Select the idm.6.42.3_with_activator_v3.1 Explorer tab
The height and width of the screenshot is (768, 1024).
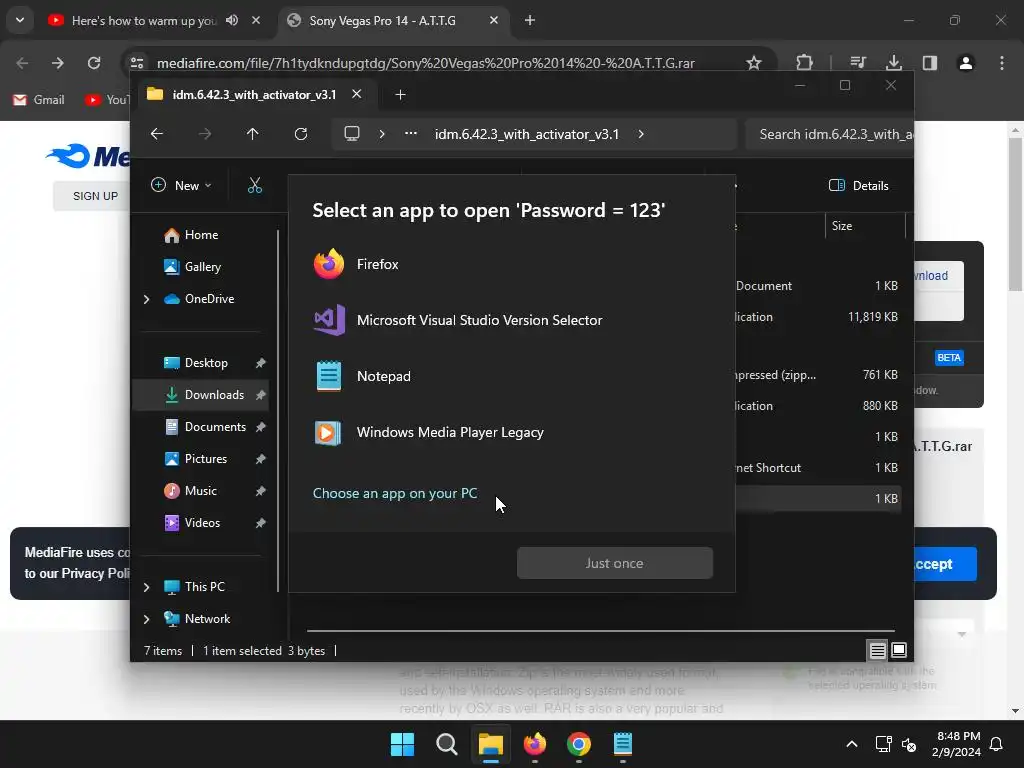(255, 95)
